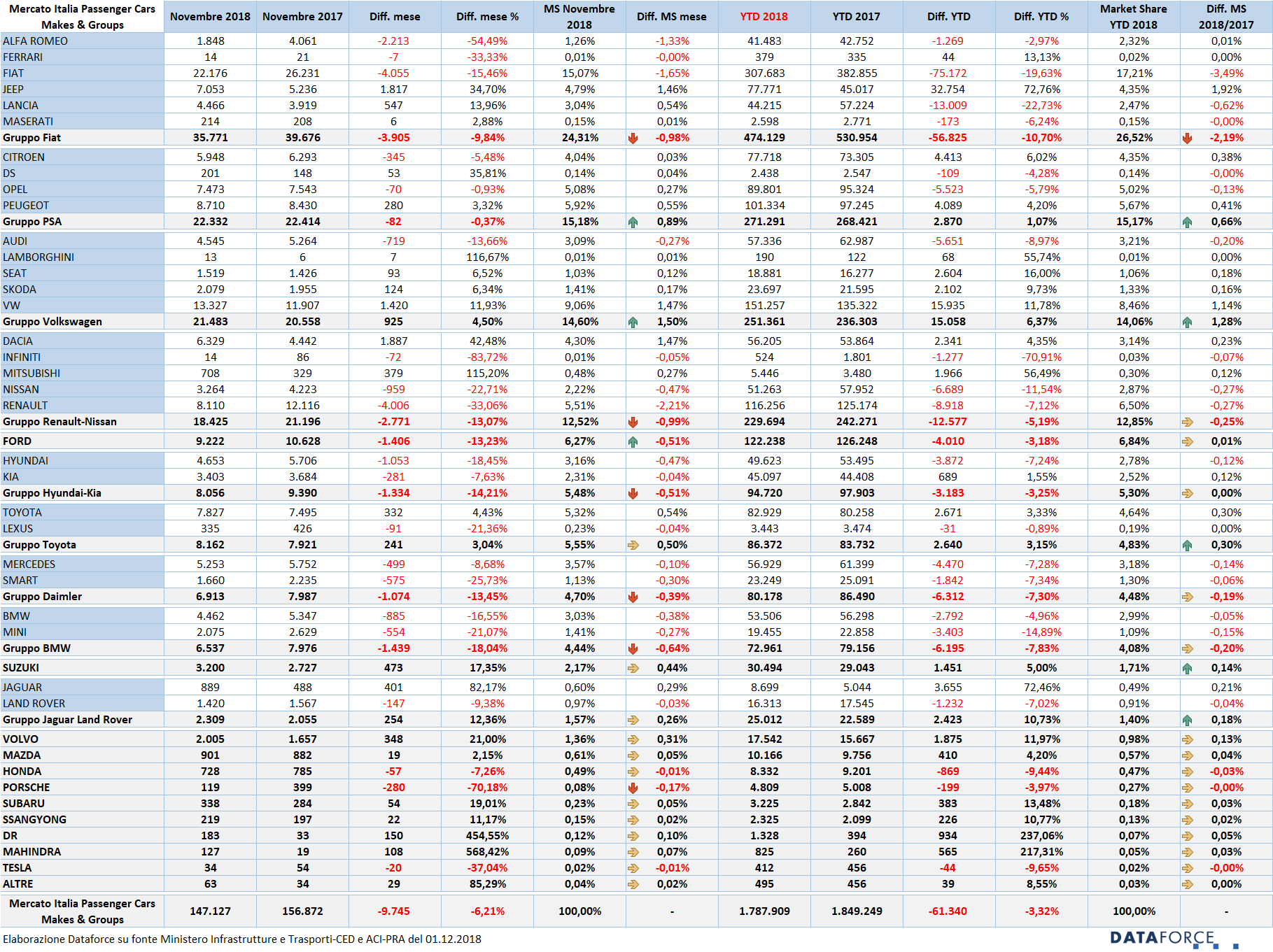The height and width of the screenshot is (952, 1273).
Task: Click the red down arrow in Gruppo Renault-Nissan Diff. MS mese
Action: 633,422
